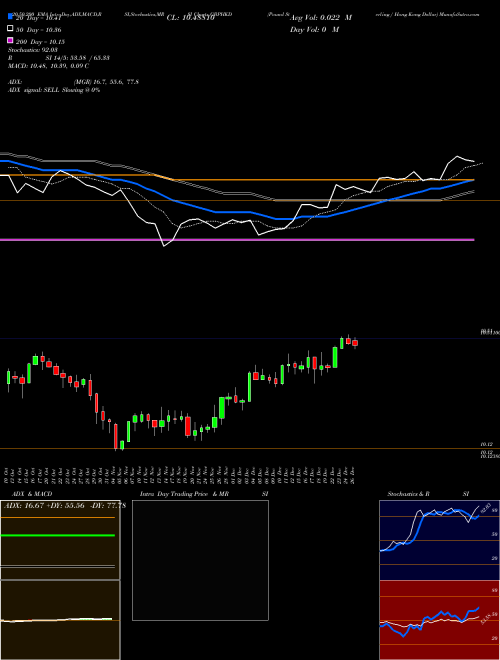Click the MACD sub-panel below the ADX panel

pos(60,620)
